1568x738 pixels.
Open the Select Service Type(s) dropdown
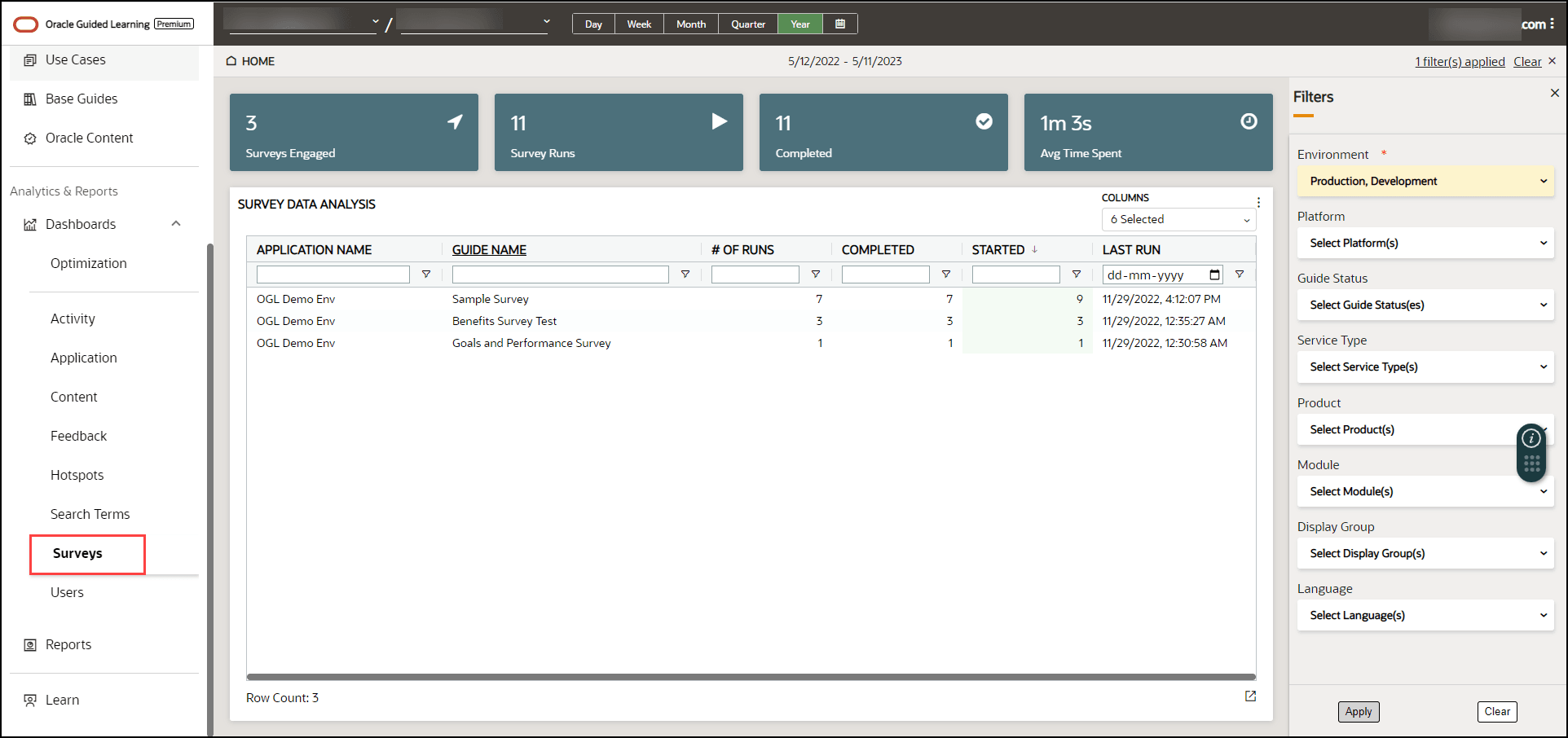click(1426, 367)
